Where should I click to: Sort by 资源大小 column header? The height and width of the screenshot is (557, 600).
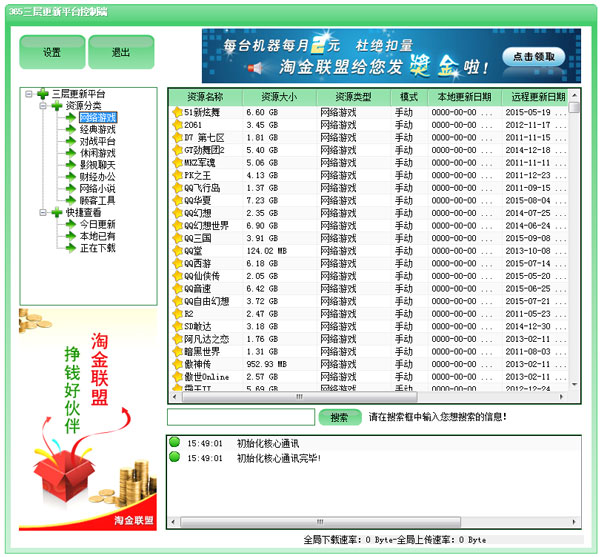pos(279,97)
